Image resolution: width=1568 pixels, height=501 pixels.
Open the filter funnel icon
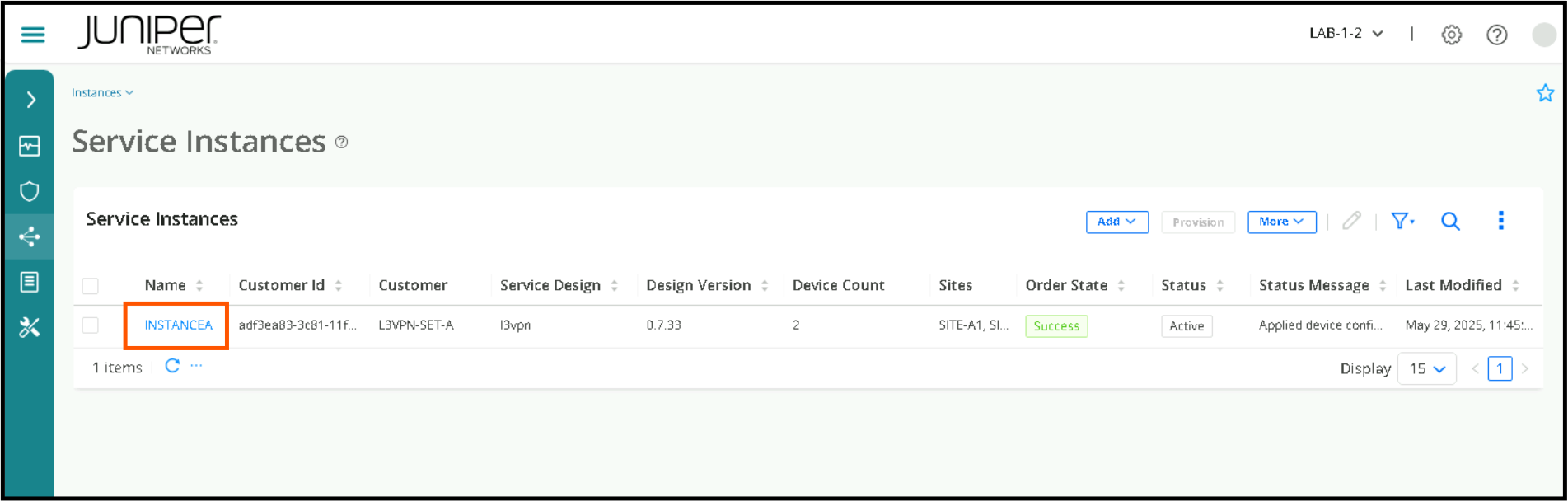[x=1402, y=221]
